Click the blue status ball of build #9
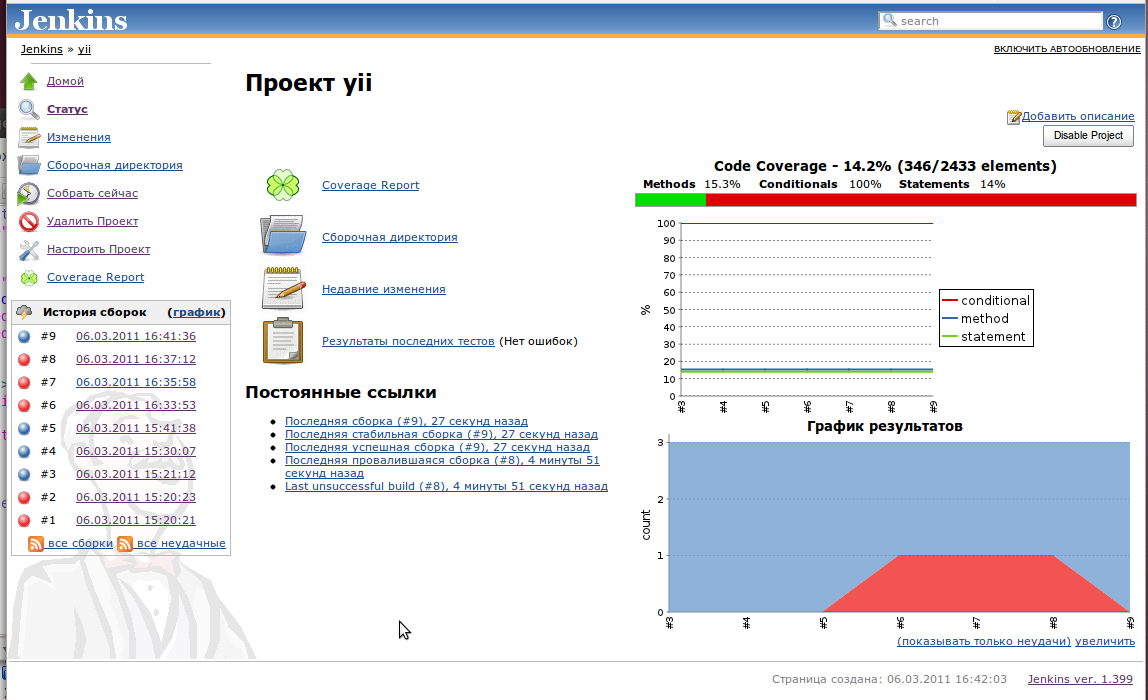This screenshot has height=700, width=1148. point(24,337)
